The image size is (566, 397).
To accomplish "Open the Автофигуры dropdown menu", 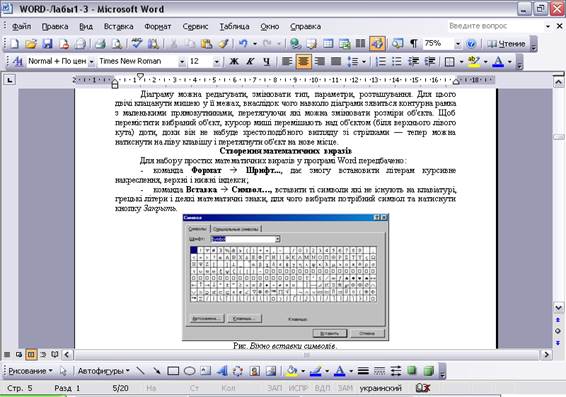I will [x=104, y=371].
